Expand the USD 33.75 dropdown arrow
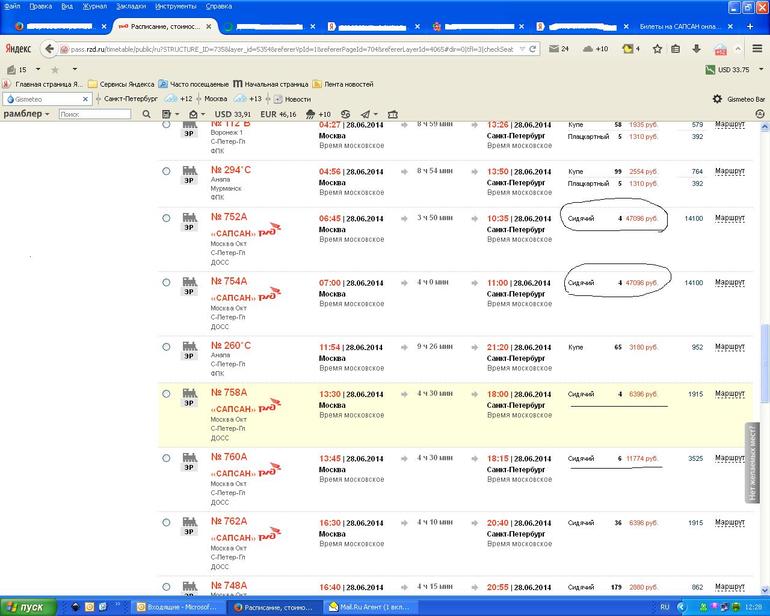The image size is (770, 616). click(x=761, y=69)
